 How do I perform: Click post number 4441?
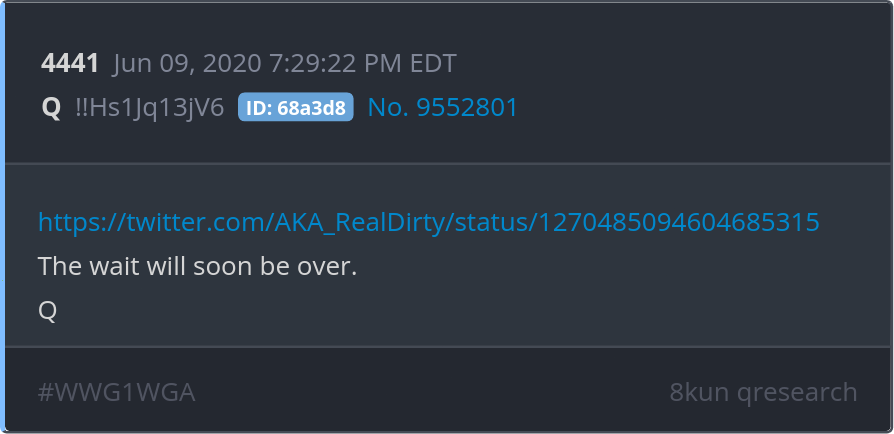click(70, 63)
